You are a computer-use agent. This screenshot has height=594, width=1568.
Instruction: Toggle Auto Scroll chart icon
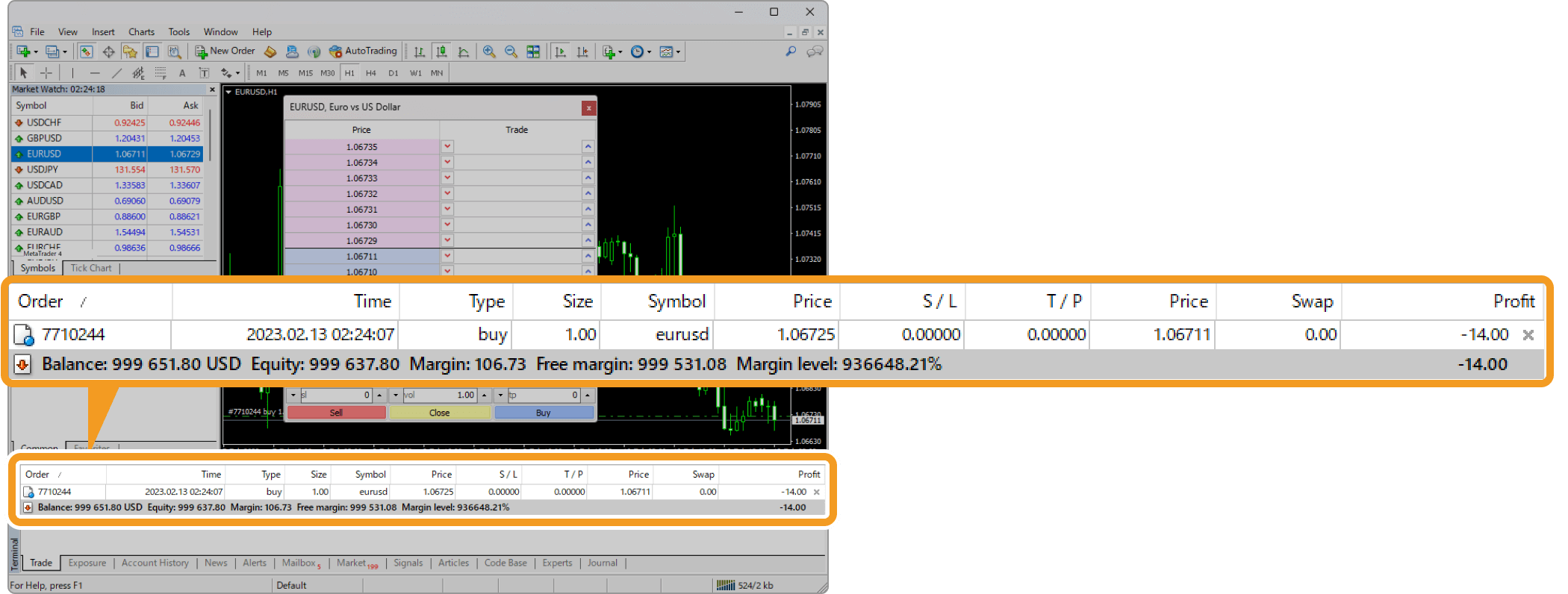point(560,51)
